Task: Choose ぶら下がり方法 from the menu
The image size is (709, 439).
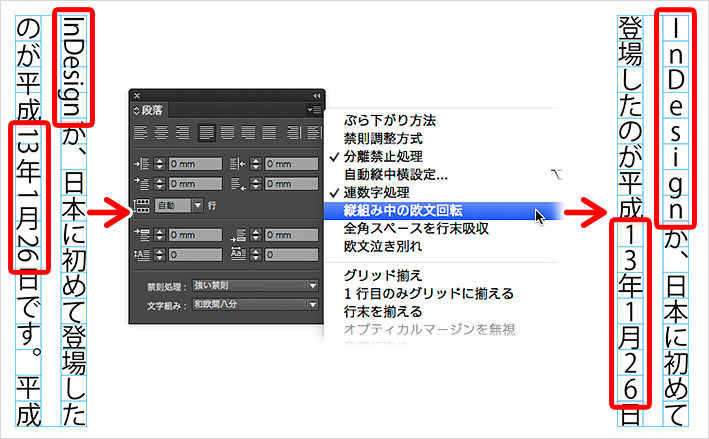Action: [x=389, y=120]
